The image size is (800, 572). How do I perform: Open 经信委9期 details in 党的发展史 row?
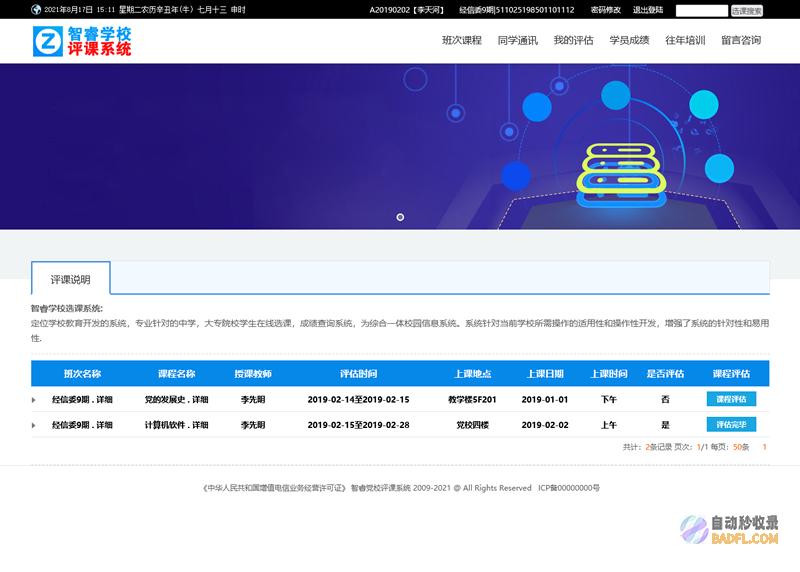coord(82,400)
